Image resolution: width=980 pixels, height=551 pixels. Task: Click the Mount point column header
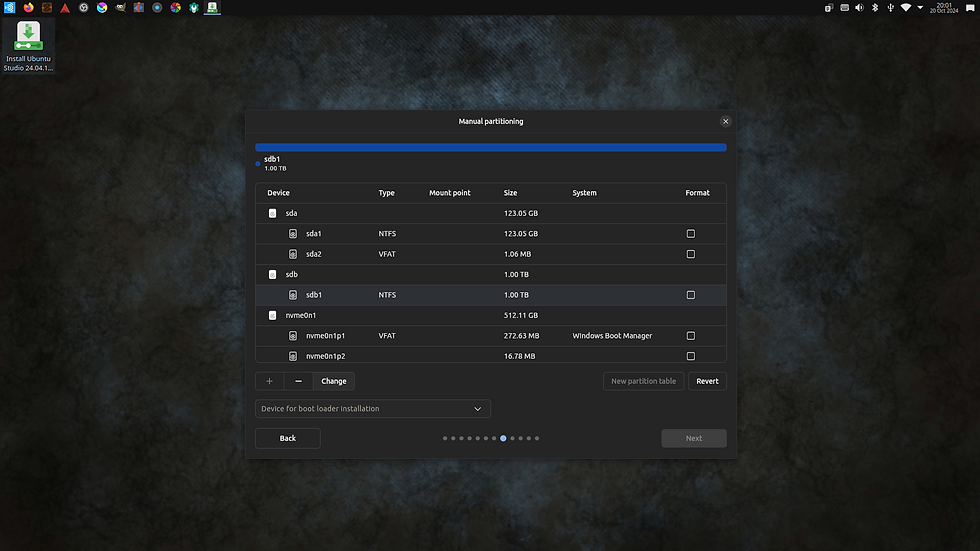click(x=449, y=193)
